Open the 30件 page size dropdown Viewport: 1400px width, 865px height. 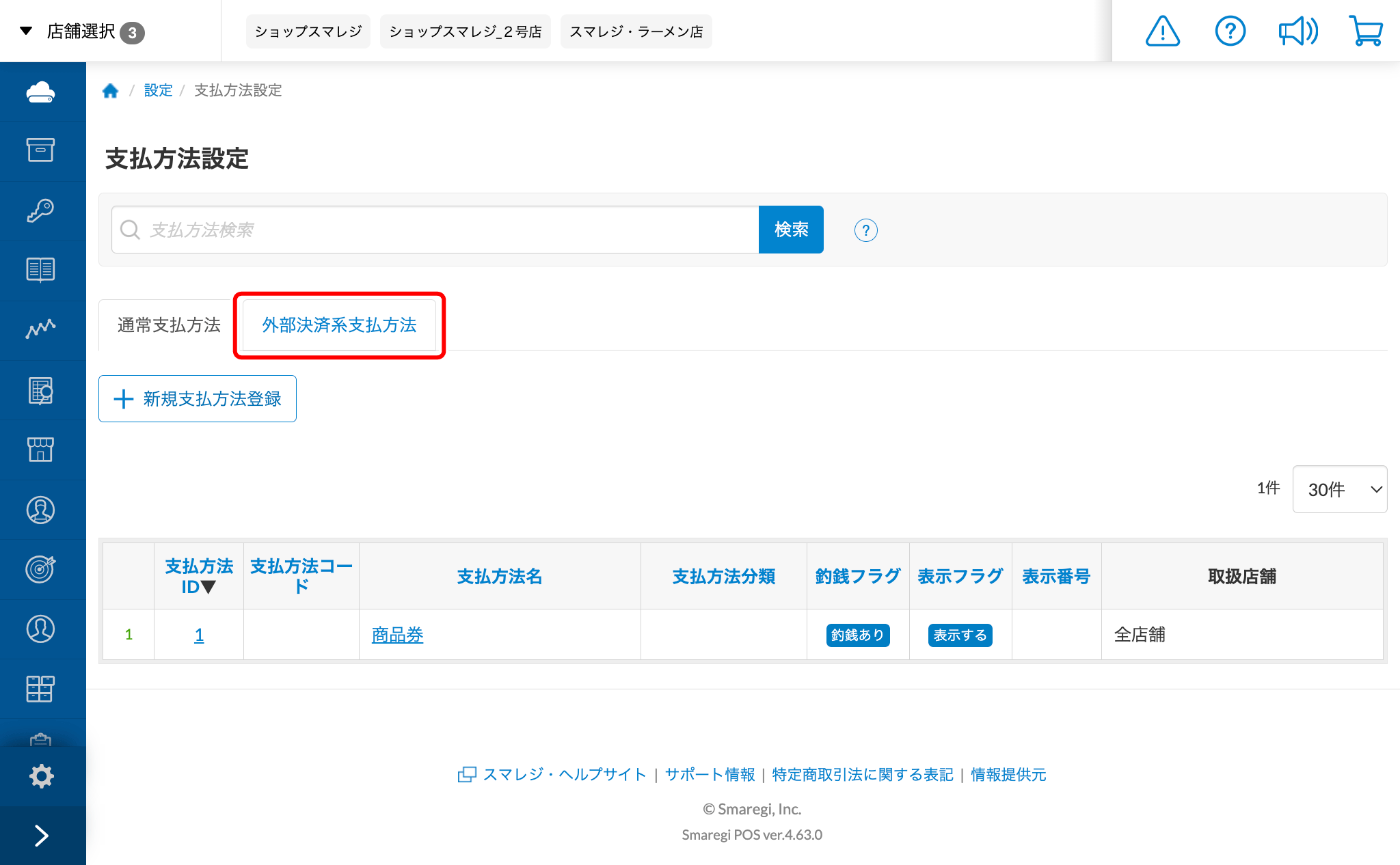(x=1339, y=489)
